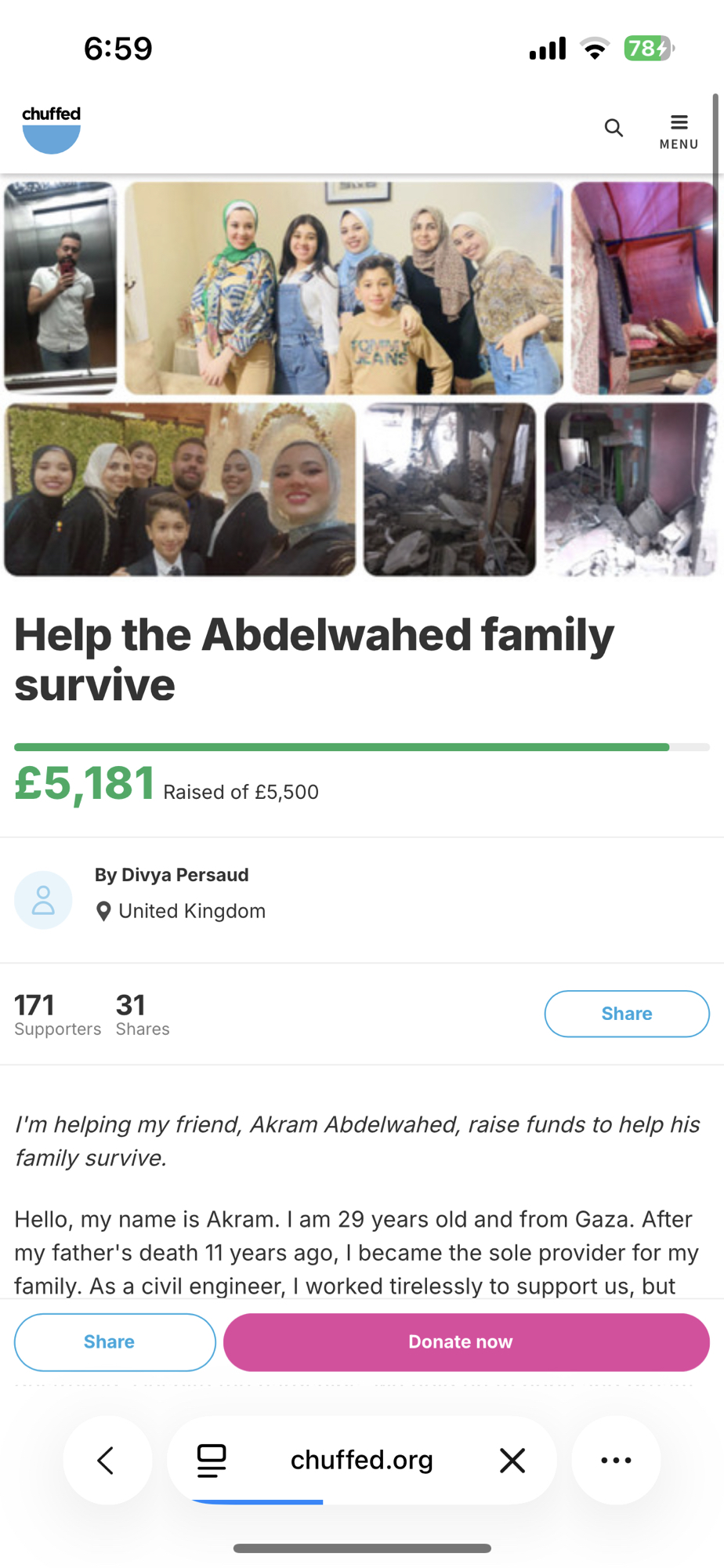Open the browser tabs overview icon
The height and width of the screenshot is (1568, 724).
(x=212, y=1460)
